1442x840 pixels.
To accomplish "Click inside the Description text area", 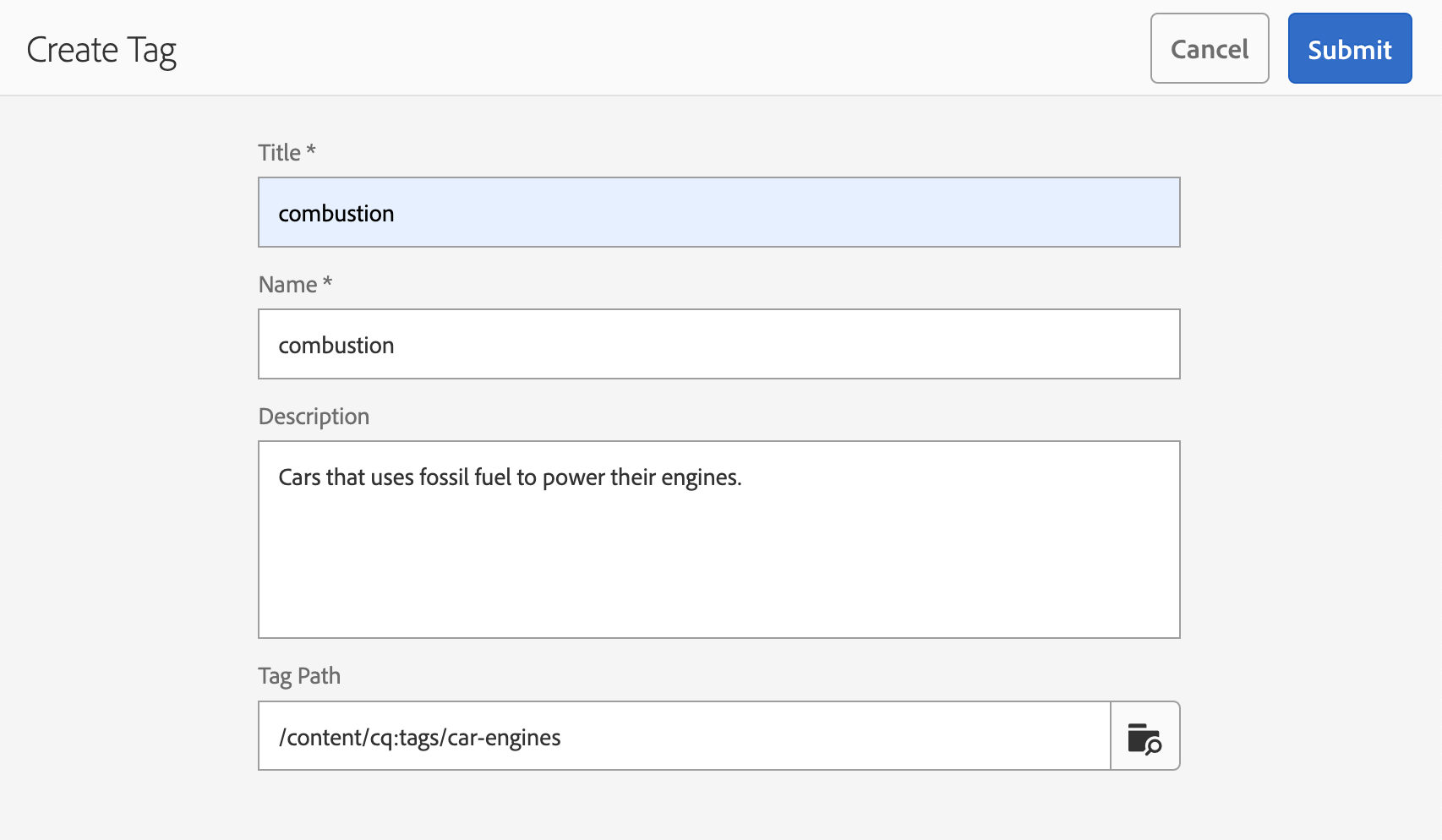I will [718, 539].
